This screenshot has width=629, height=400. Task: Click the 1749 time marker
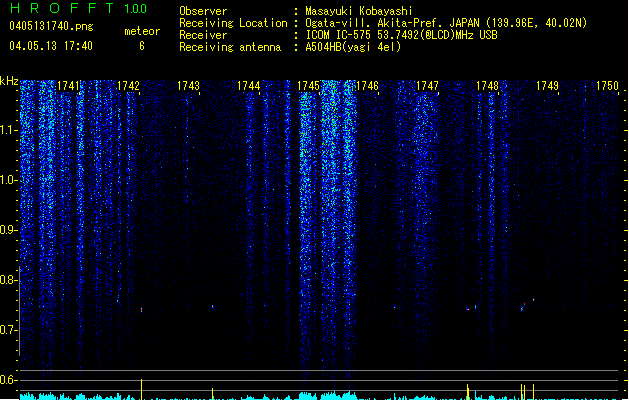click(x=547, y=86)
